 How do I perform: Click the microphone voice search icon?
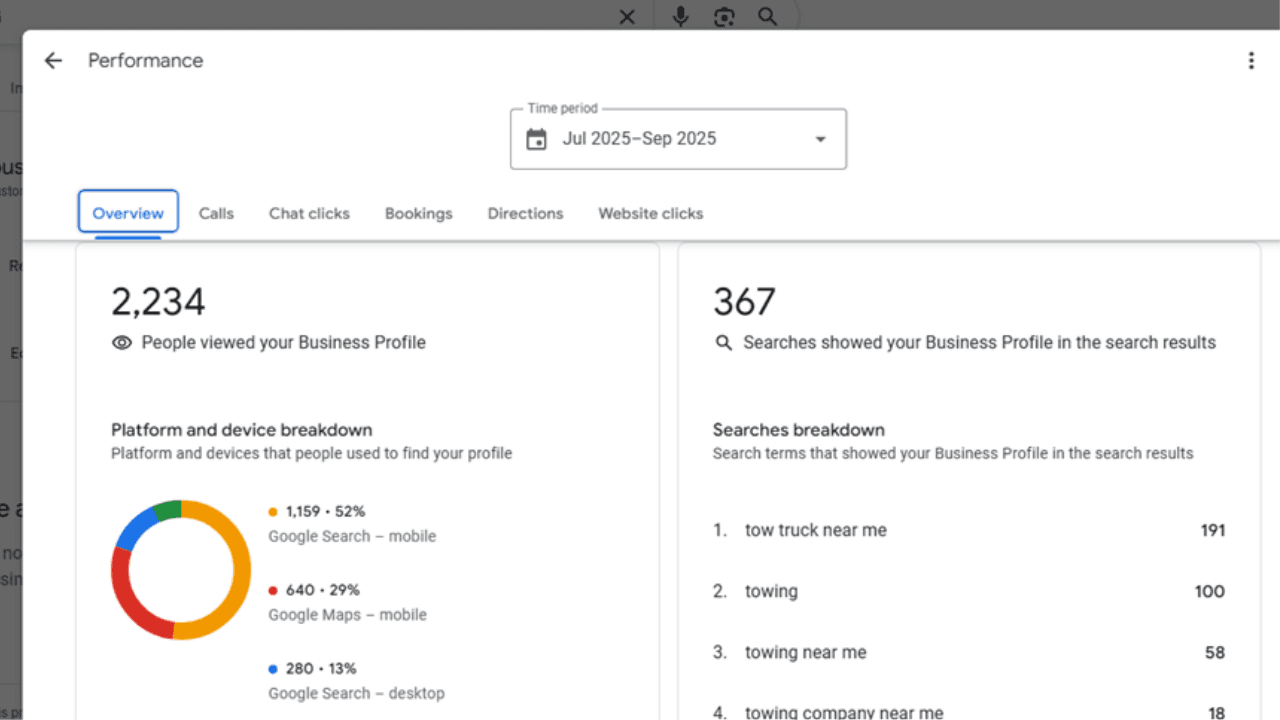[x=681, y=17]
